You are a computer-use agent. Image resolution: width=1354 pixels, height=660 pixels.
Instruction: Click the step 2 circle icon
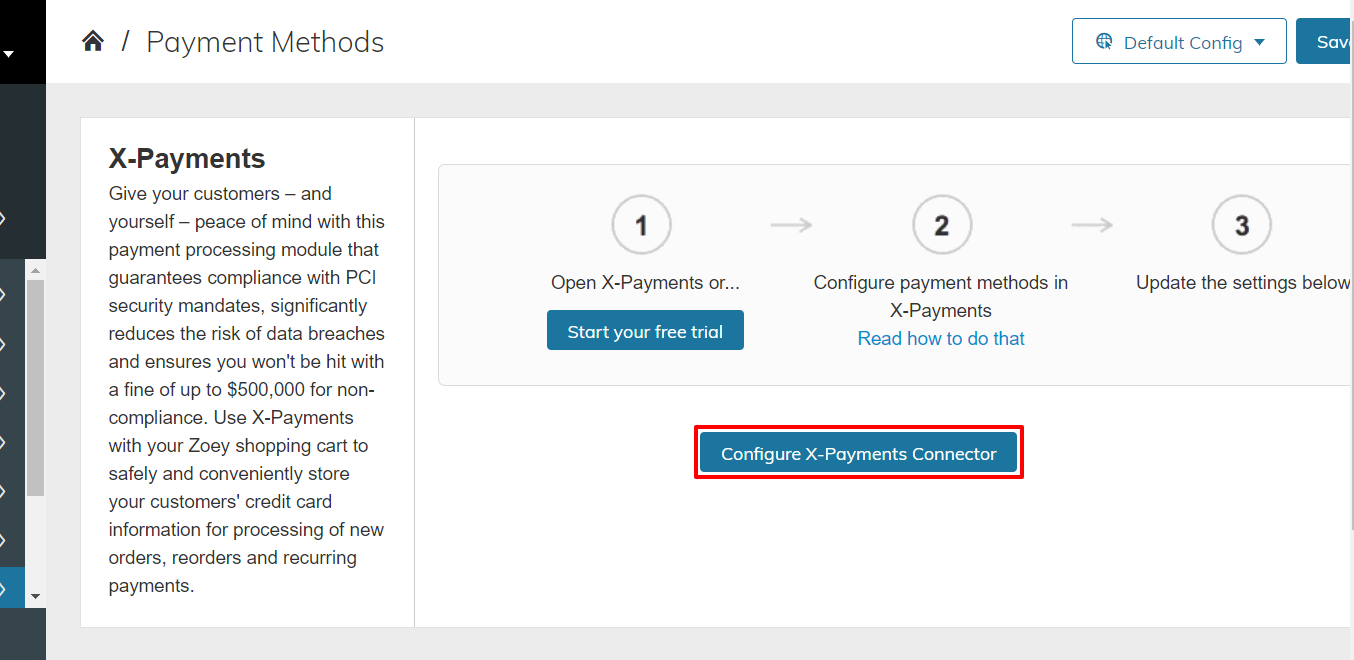(x=941, y=225)
